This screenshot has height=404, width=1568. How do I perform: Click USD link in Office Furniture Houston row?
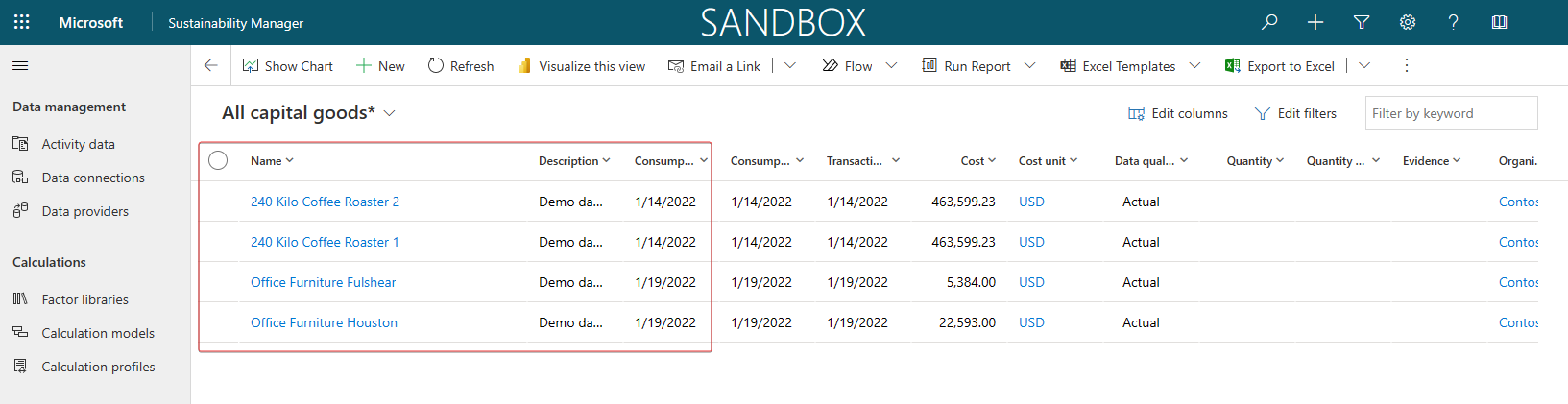click(1031, 322)
